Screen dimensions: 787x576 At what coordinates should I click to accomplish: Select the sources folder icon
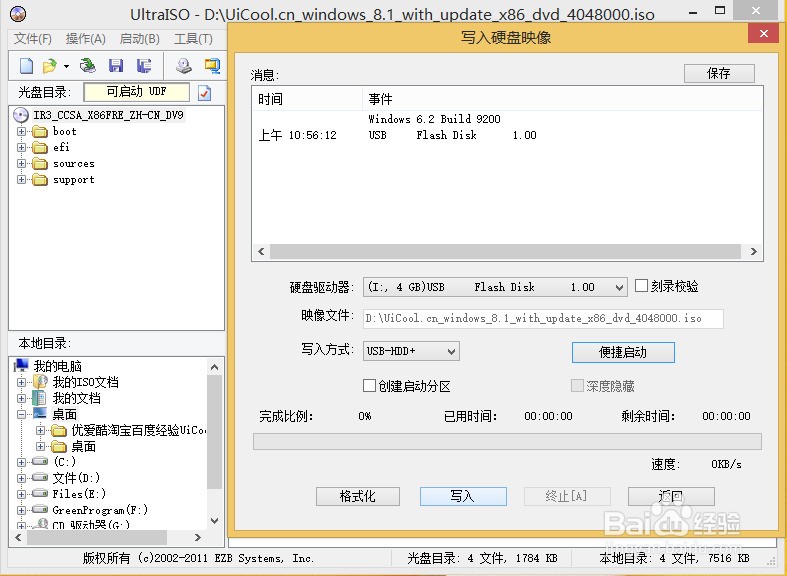click(x=40, y=164)
